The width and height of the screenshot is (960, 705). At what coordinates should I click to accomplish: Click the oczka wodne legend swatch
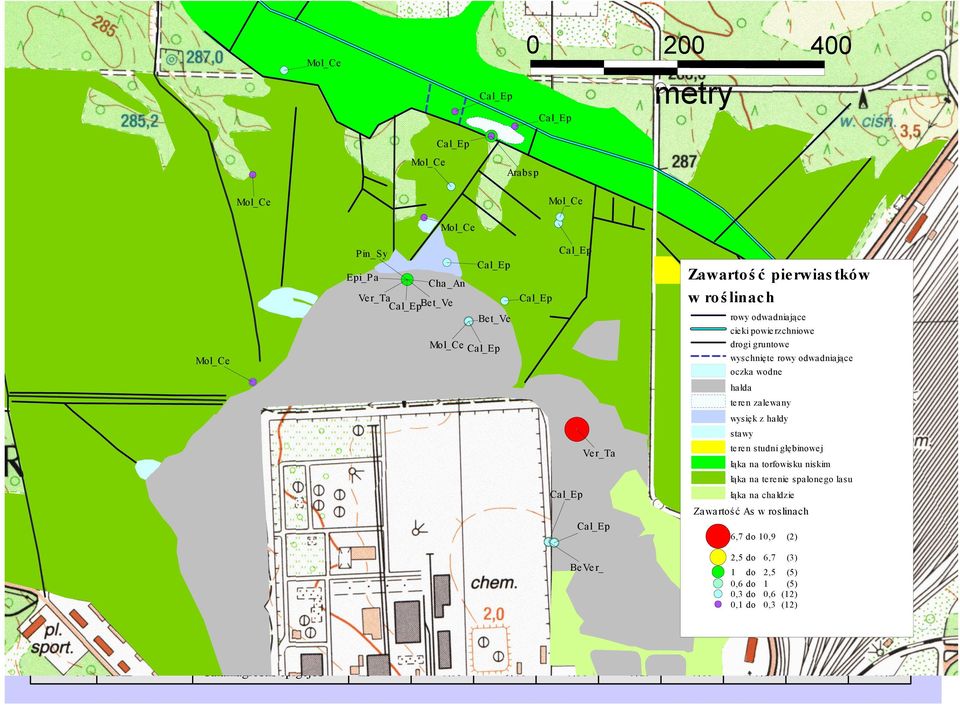(708, 371)
